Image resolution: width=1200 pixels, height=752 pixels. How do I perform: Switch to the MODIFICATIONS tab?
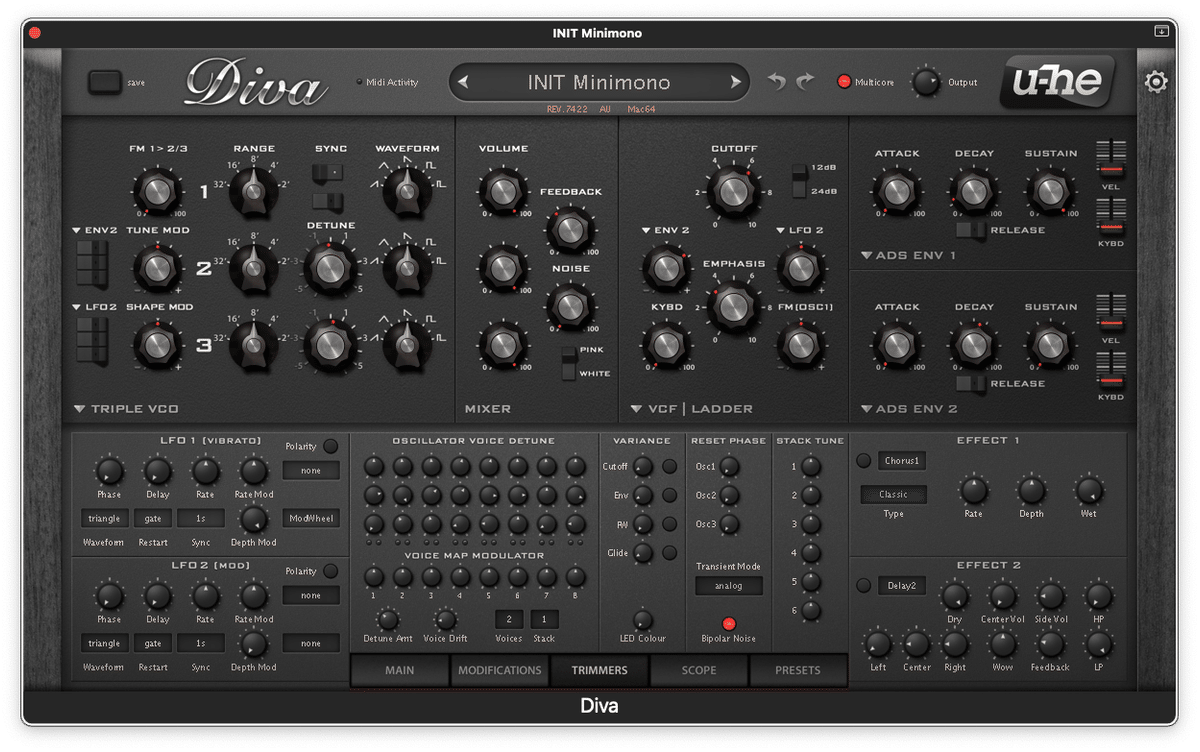pos(499,670)
